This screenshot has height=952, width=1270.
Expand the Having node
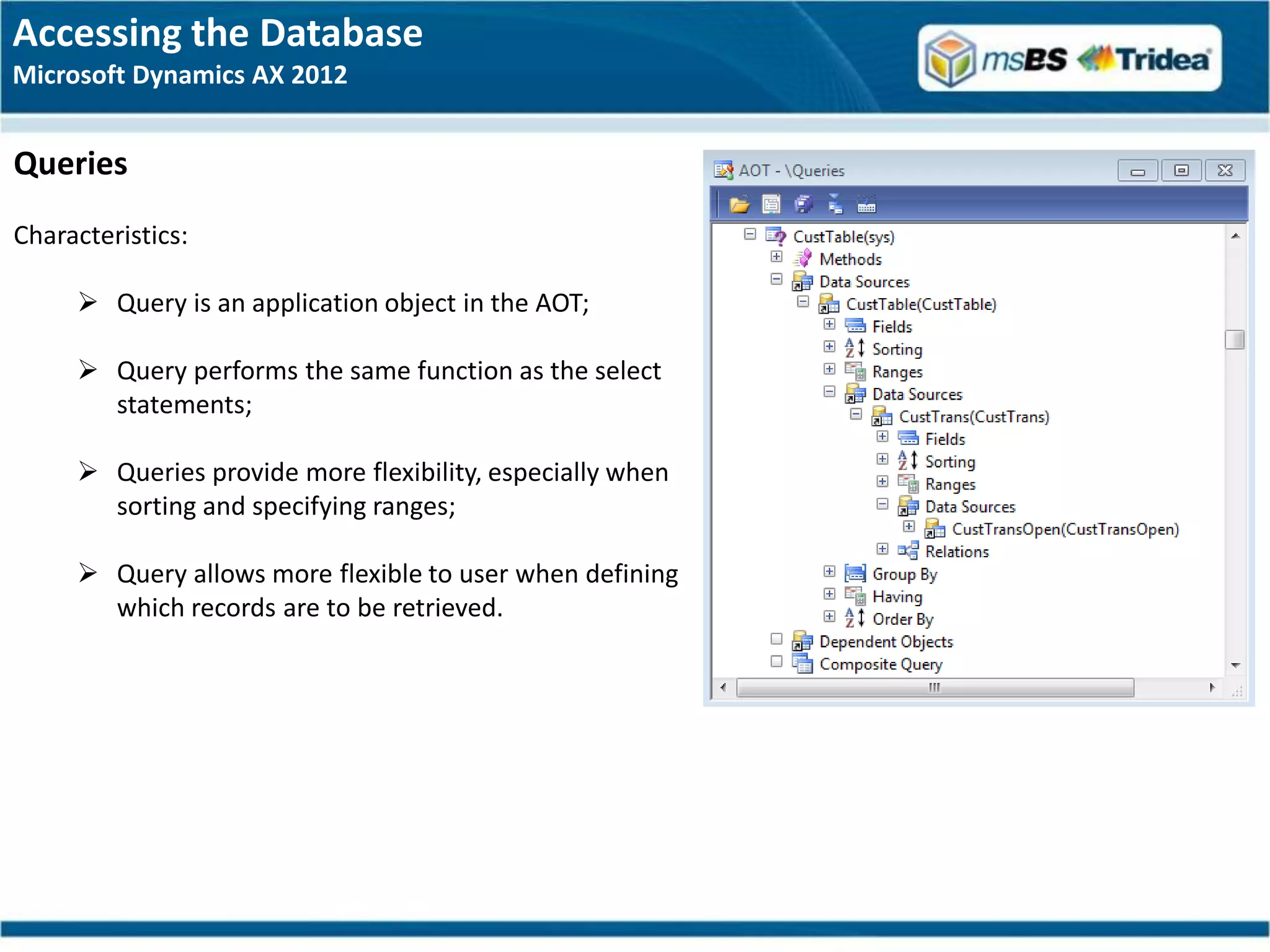pos(830,594)
